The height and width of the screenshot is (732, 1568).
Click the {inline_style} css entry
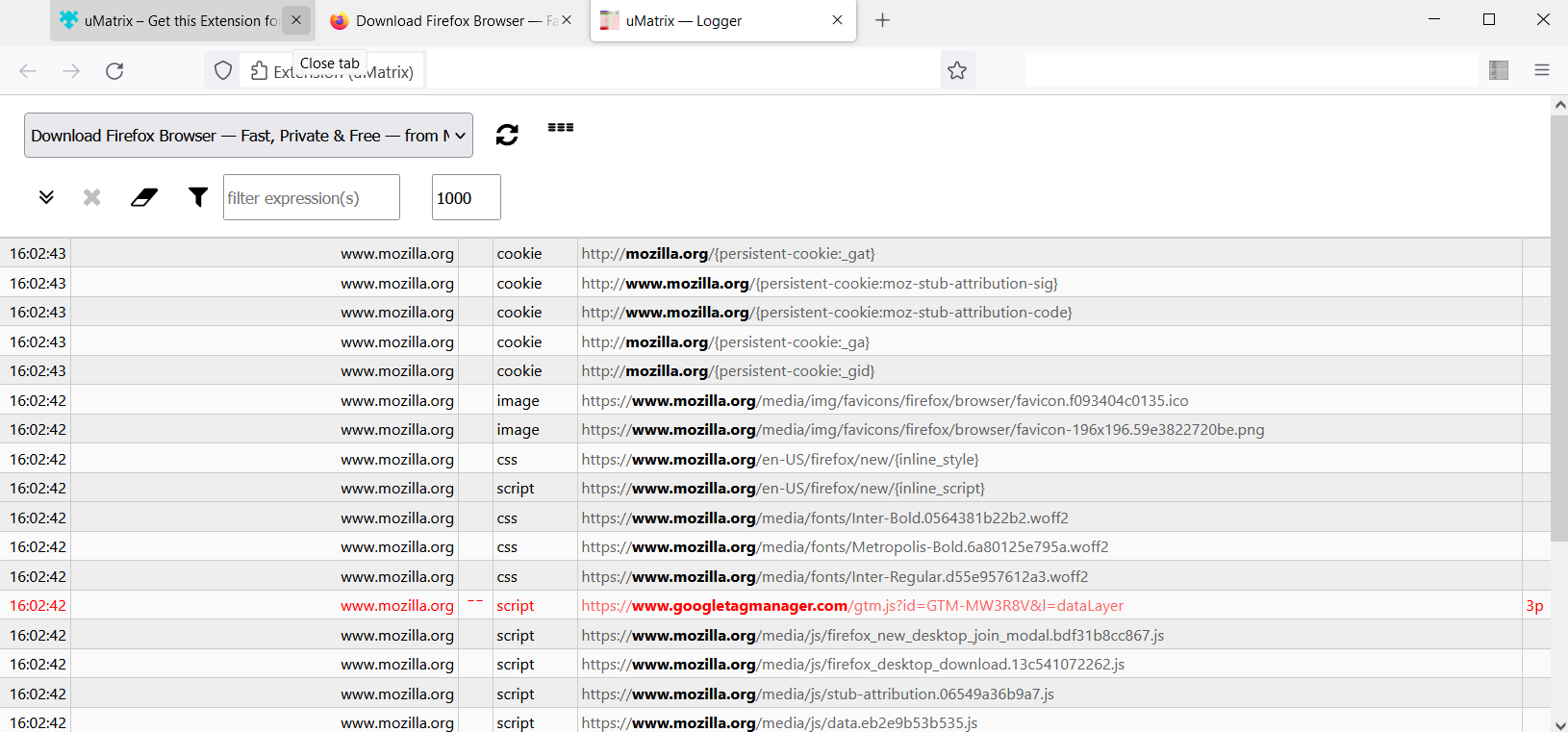point(780,460)
